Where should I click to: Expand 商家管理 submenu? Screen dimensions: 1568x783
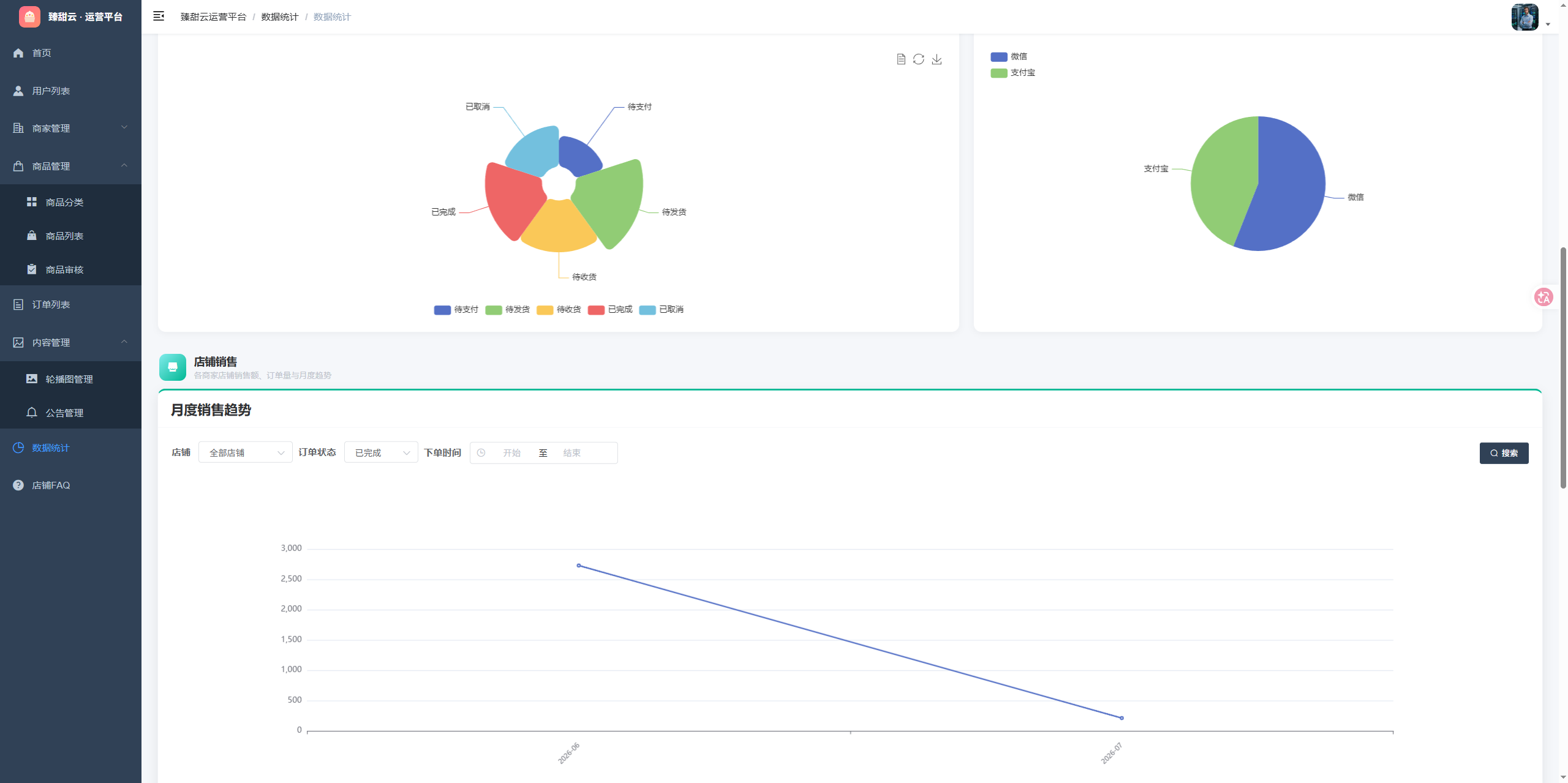70,128
